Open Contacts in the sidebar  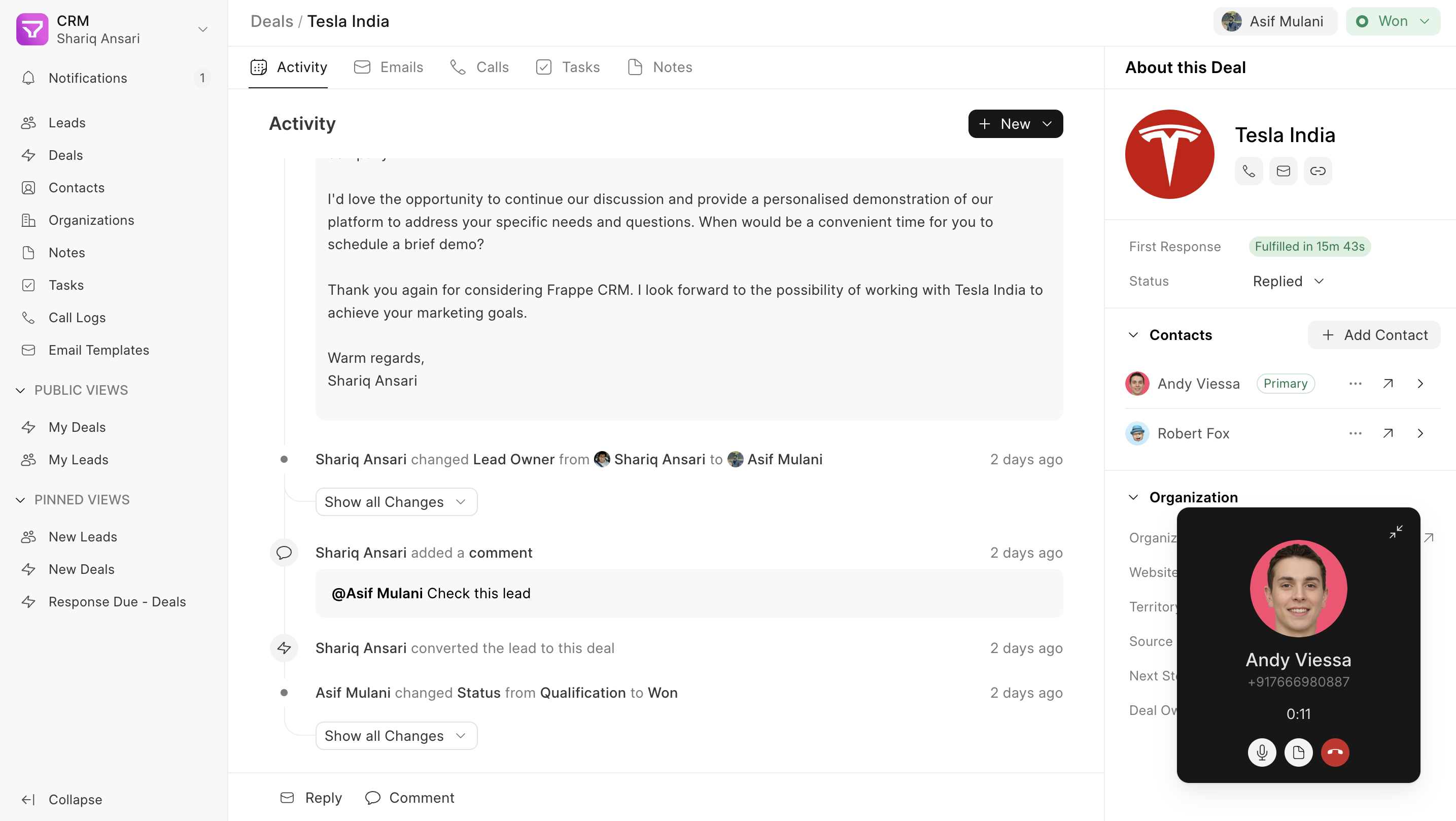(114, 188)
